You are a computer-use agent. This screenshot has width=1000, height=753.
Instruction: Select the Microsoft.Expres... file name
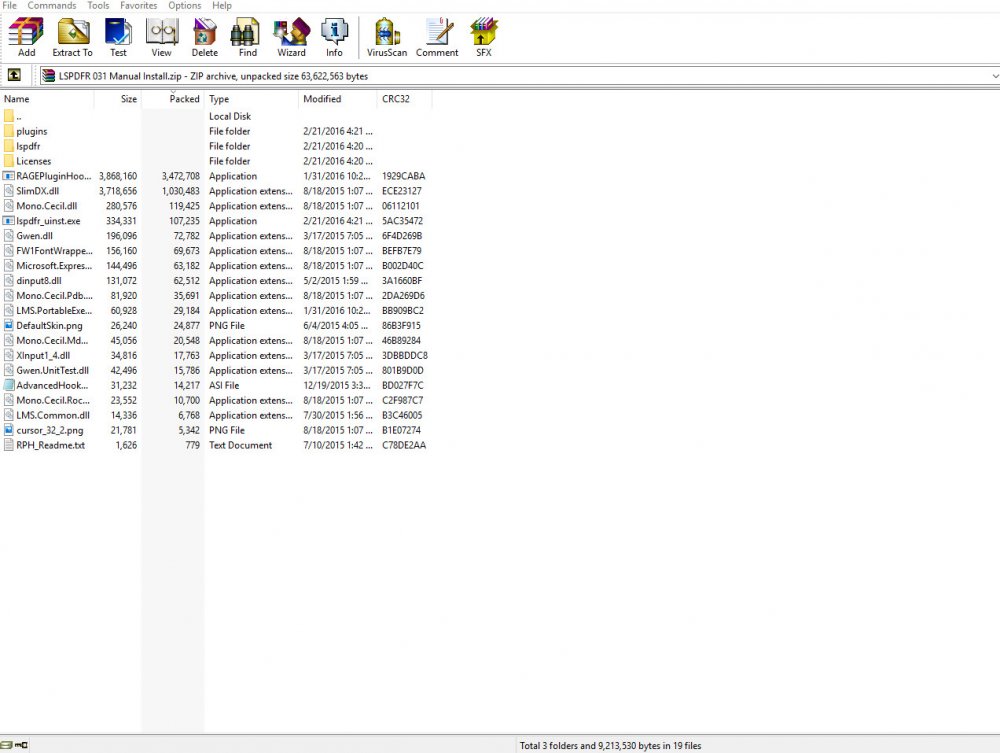tap(54, 266)
